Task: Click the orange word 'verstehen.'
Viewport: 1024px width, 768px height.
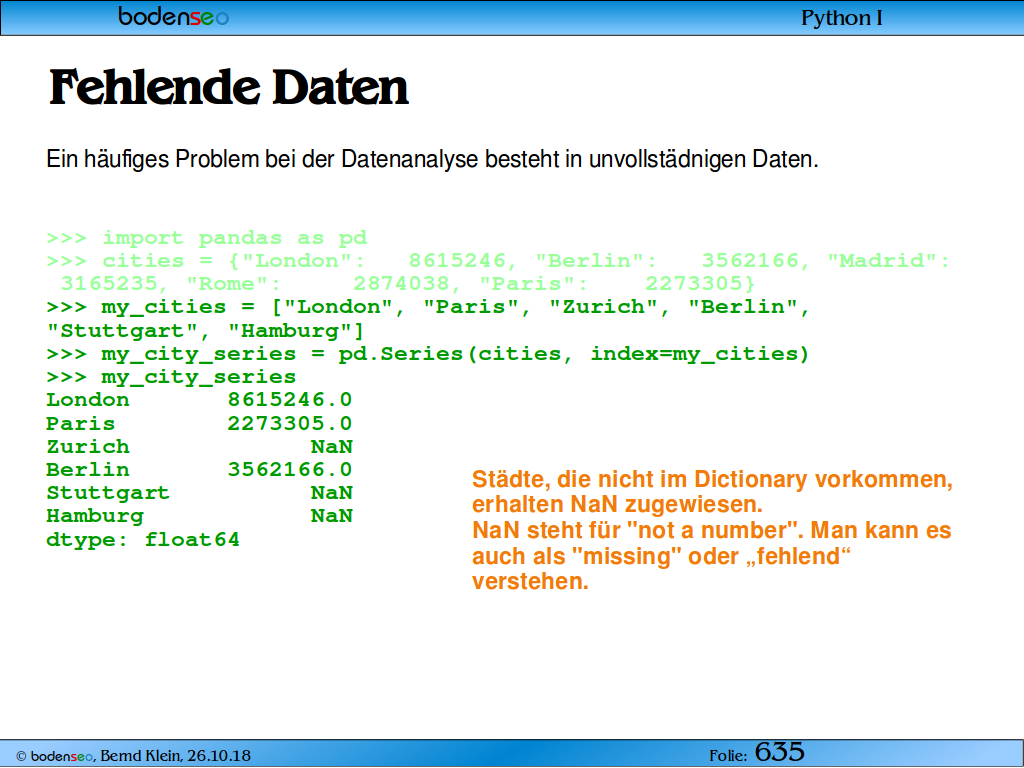Action: (x=530, y=581)
